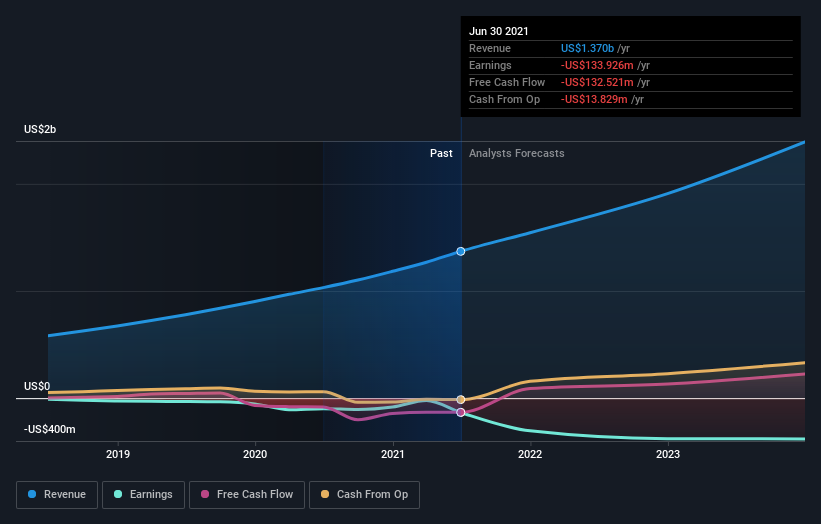This screenshot has height=524, width=821.
Task: Click the blue Revenue legend dot
Action: pyautogui.click(x=32, y=494)
